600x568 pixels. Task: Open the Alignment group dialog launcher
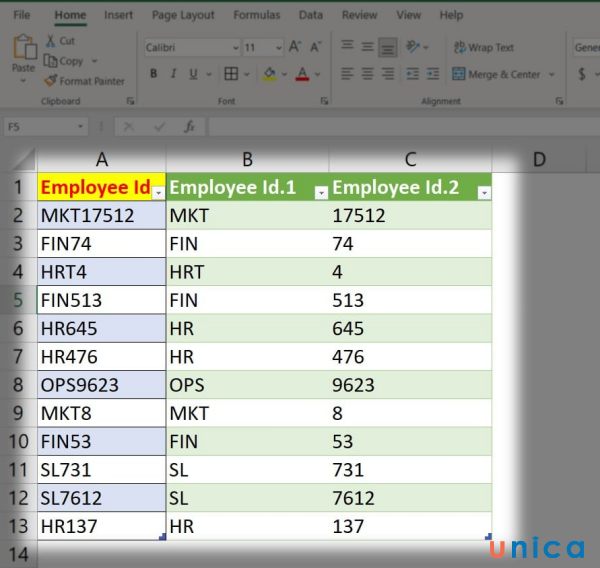[559, 101]
